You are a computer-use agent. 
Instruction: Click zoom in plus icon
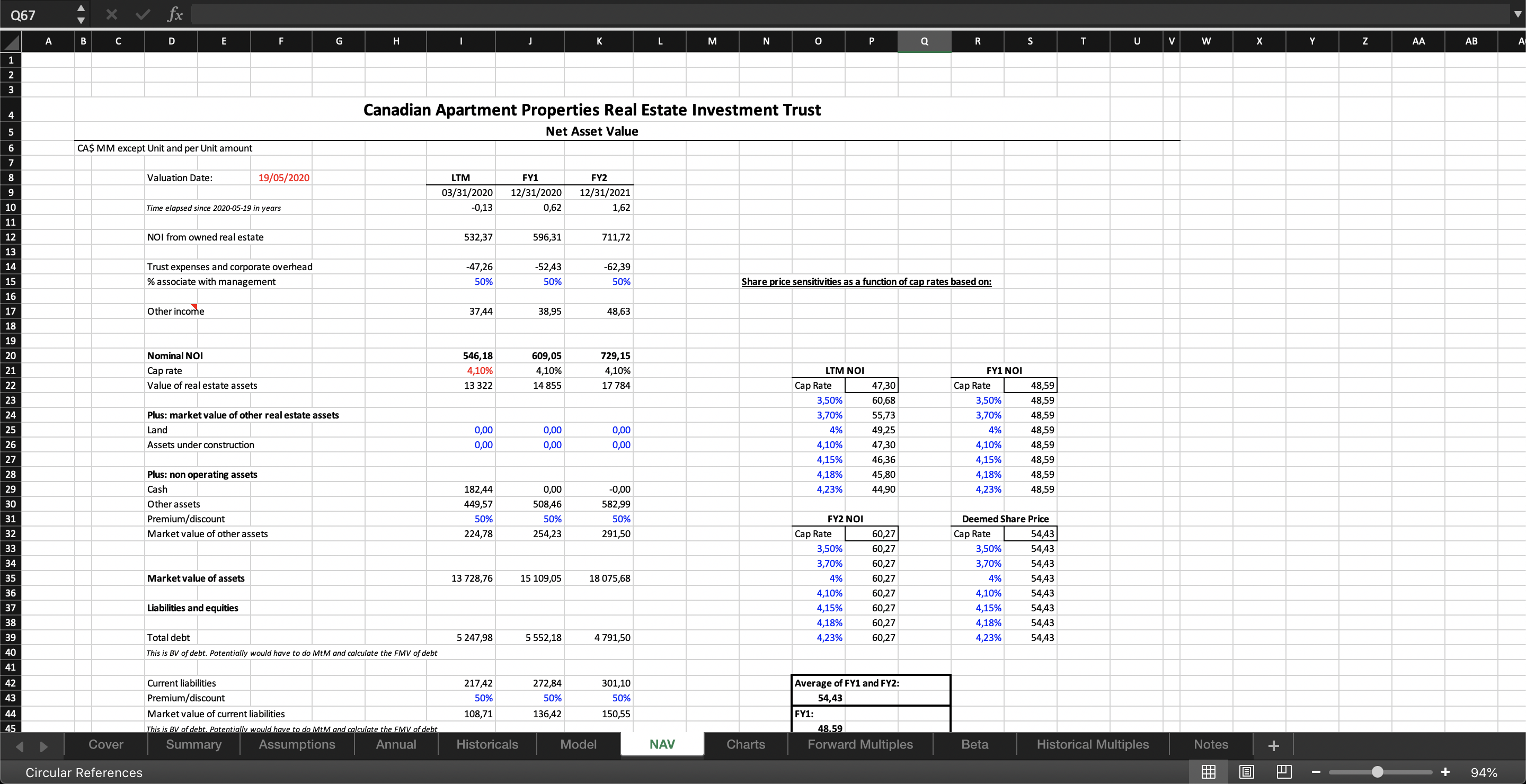pyautogui.click(x=1445, y=772)
